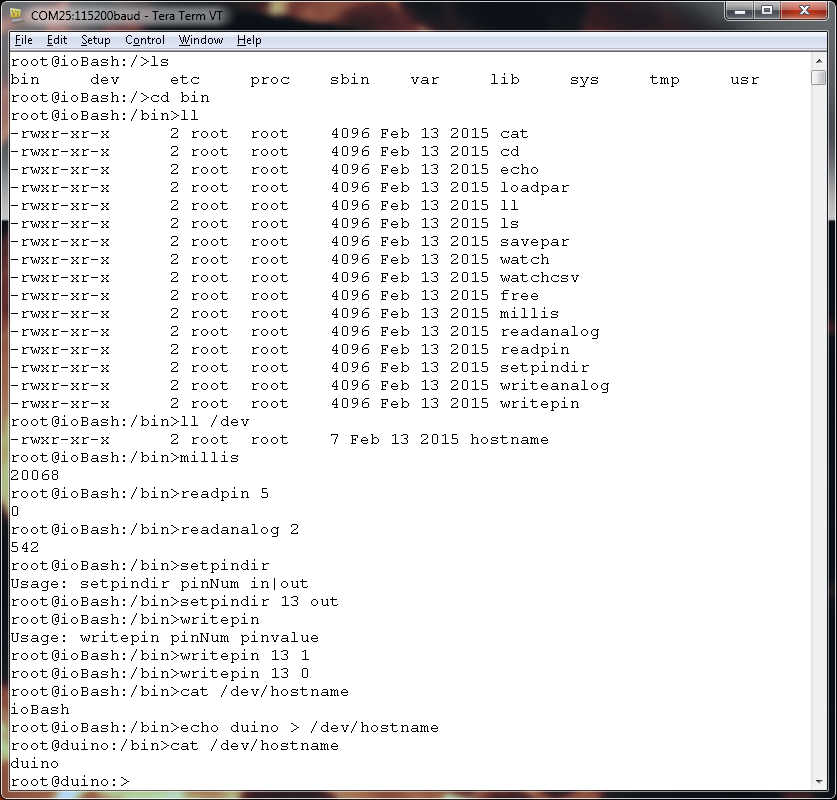The width and height of the screenshot is (837, 800).
Task: Click the 'usr' directory in ls output
Action: click(744, 80)
